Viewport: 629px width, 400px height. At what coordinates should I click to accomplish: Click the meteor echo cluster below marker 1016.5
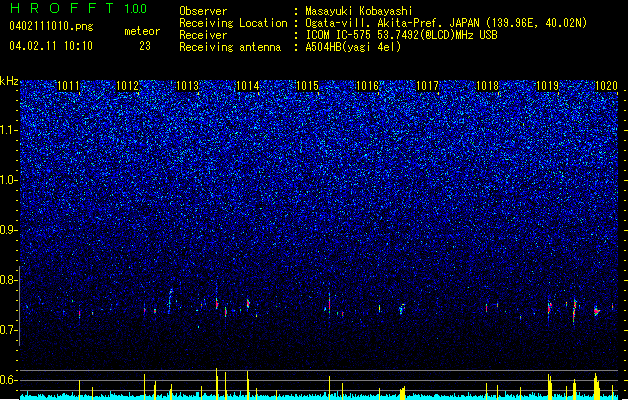pos(402,309)
